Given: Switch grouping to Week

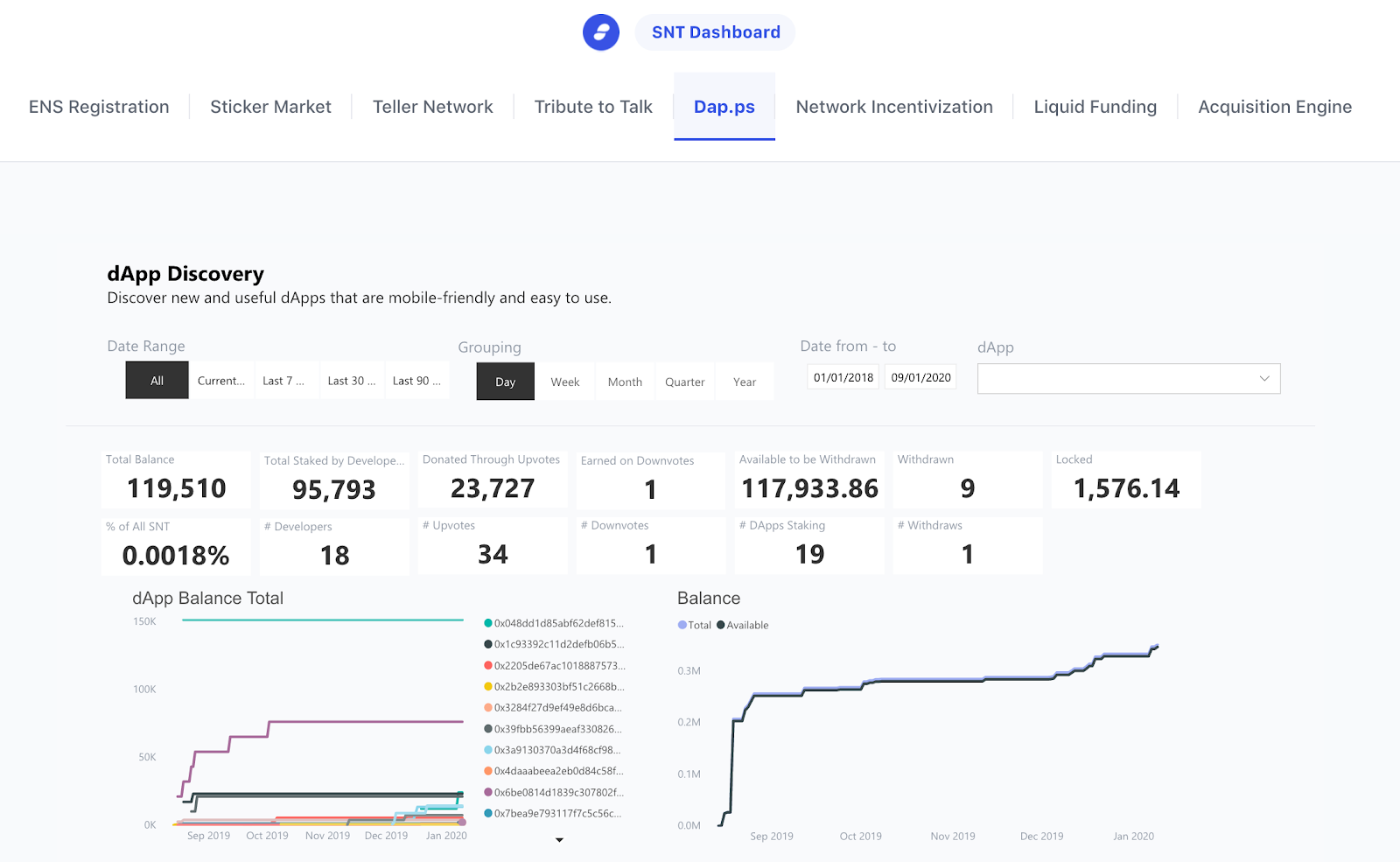Looking at the screenshot, I should point(564,381).
